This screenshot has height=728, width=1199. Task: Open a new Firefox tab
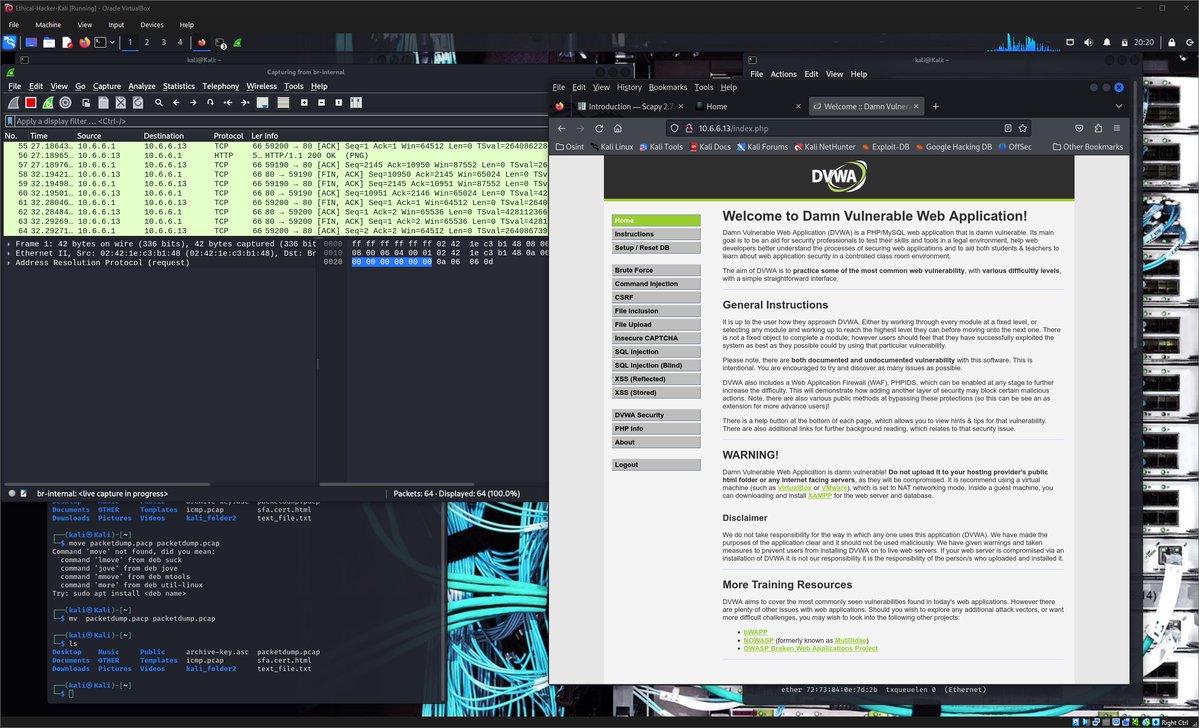point(935,106)
